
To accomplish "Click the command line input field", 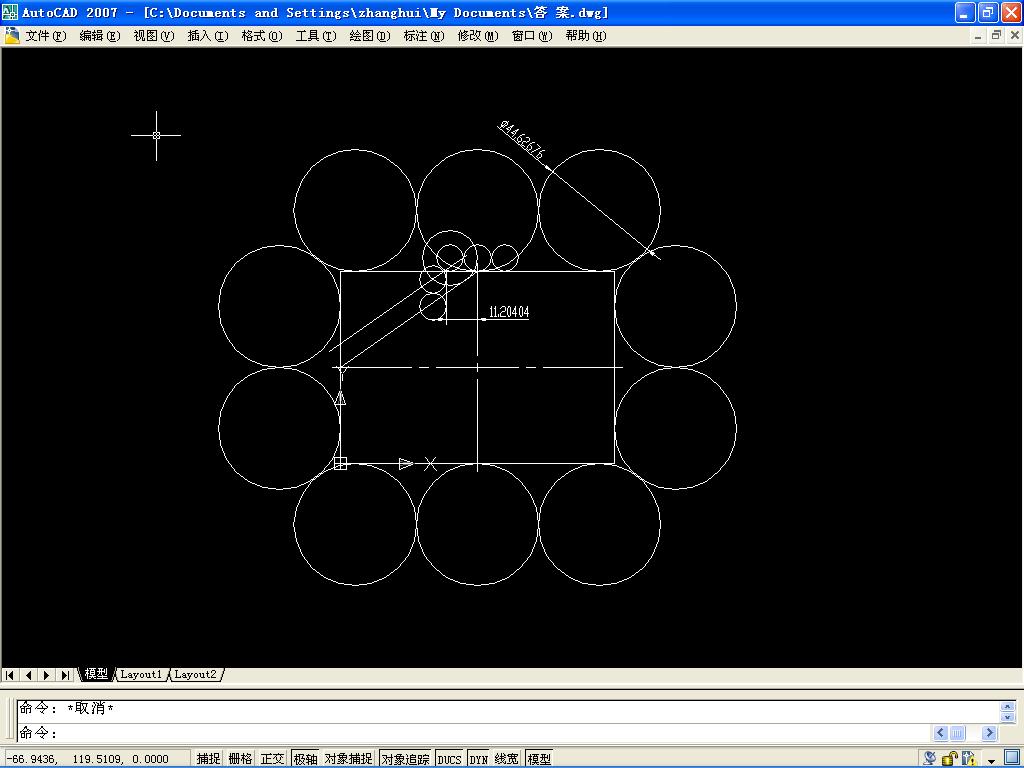I will 473,733.
